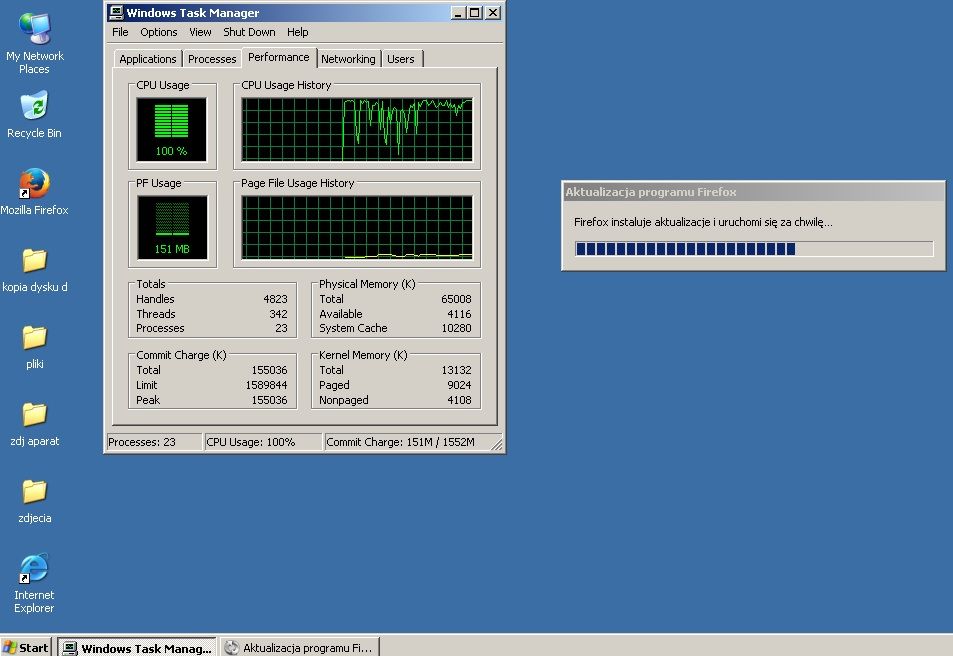Click Commit Charge Limit 1589844
Viewport: 953px width, 656px height.
[x=267, y=385]
